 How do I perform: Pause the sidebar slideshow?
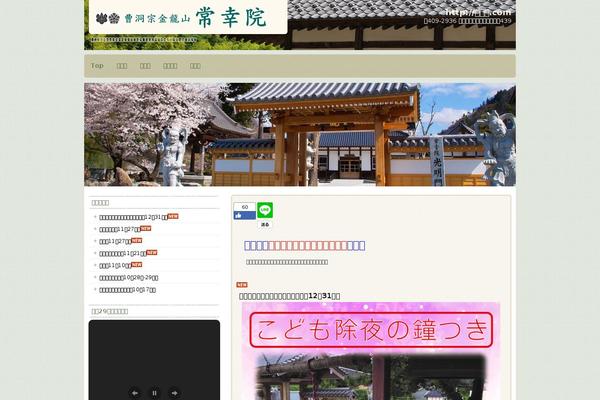[154, 393]
